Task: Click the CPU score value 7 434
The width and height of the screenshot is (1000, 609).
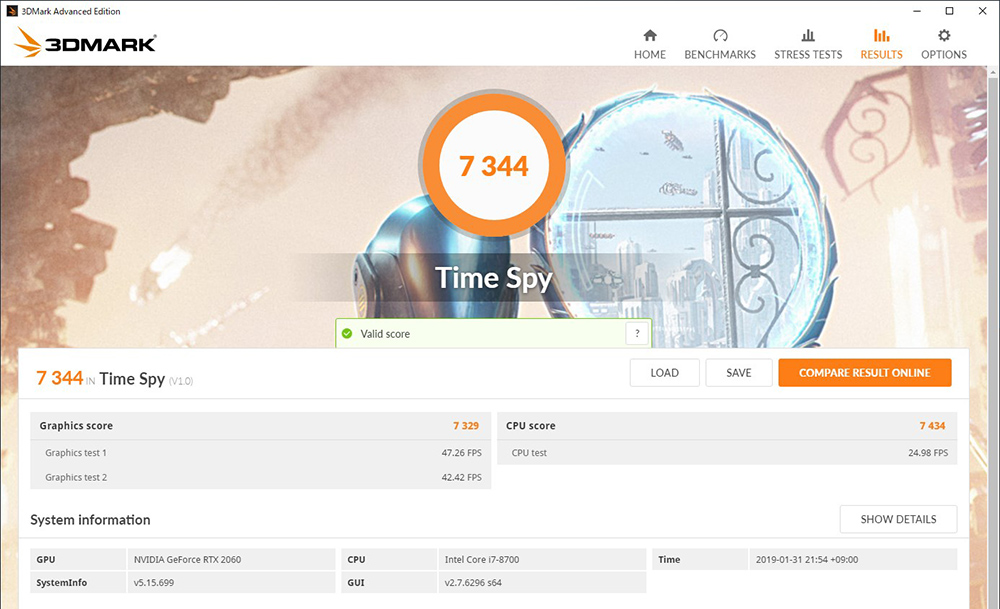Action: click(x=932, y=426)
